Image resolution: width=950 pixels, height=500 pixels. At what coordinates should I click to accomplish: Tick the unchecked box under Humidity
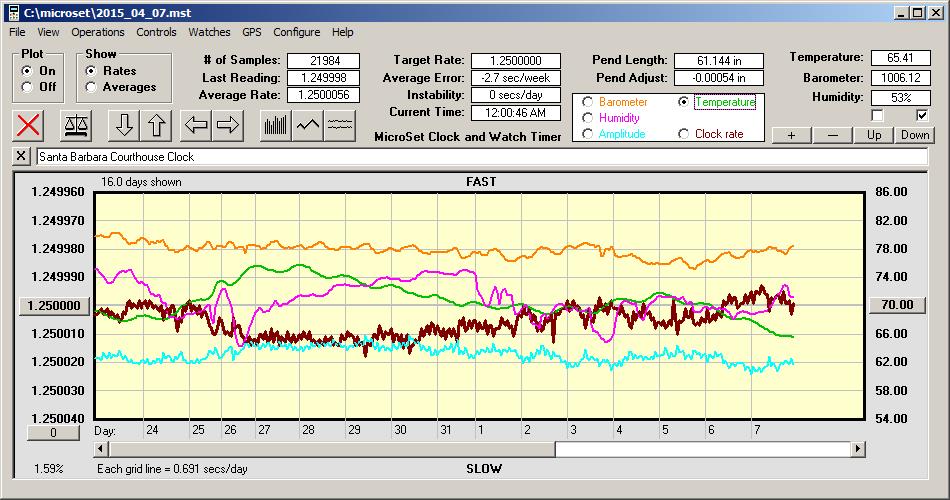(877, 115)
